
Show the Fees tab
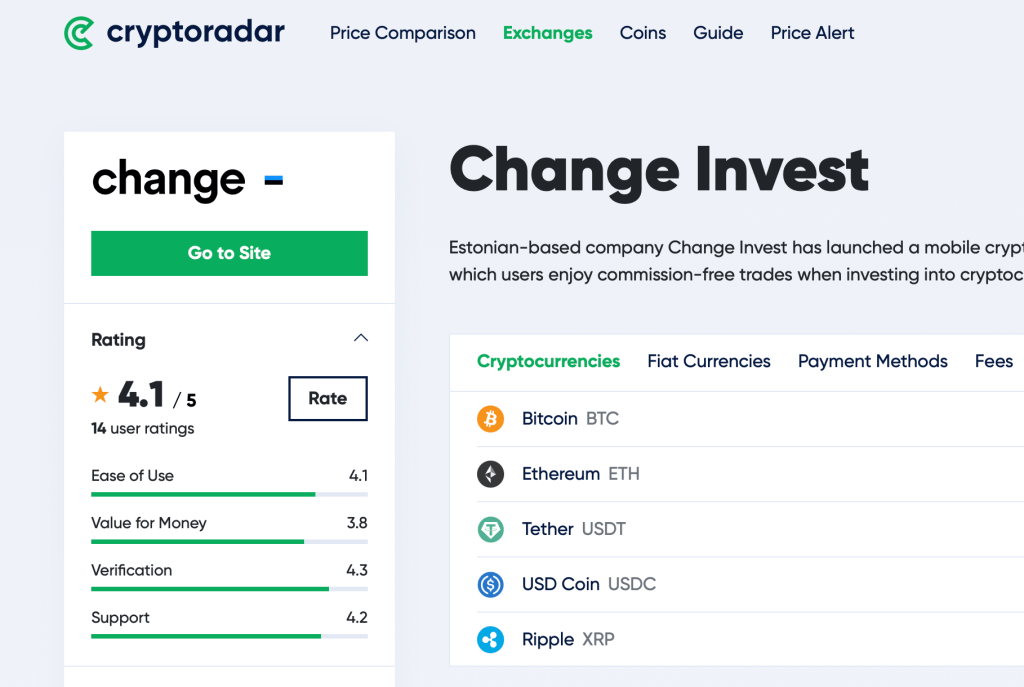point(993,361)
